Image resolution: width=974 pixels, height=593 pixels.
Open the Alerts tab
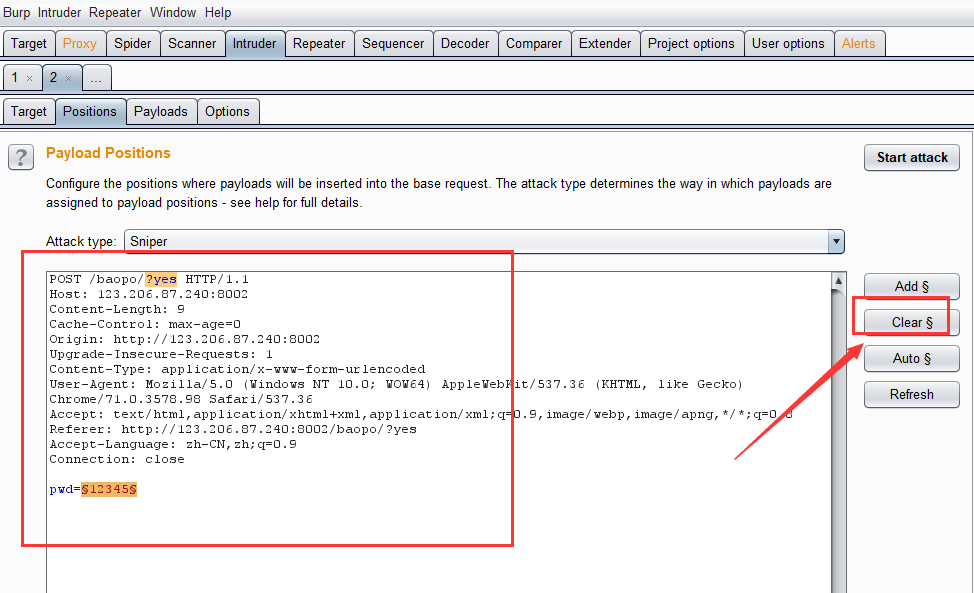click(x=858, y=43)
